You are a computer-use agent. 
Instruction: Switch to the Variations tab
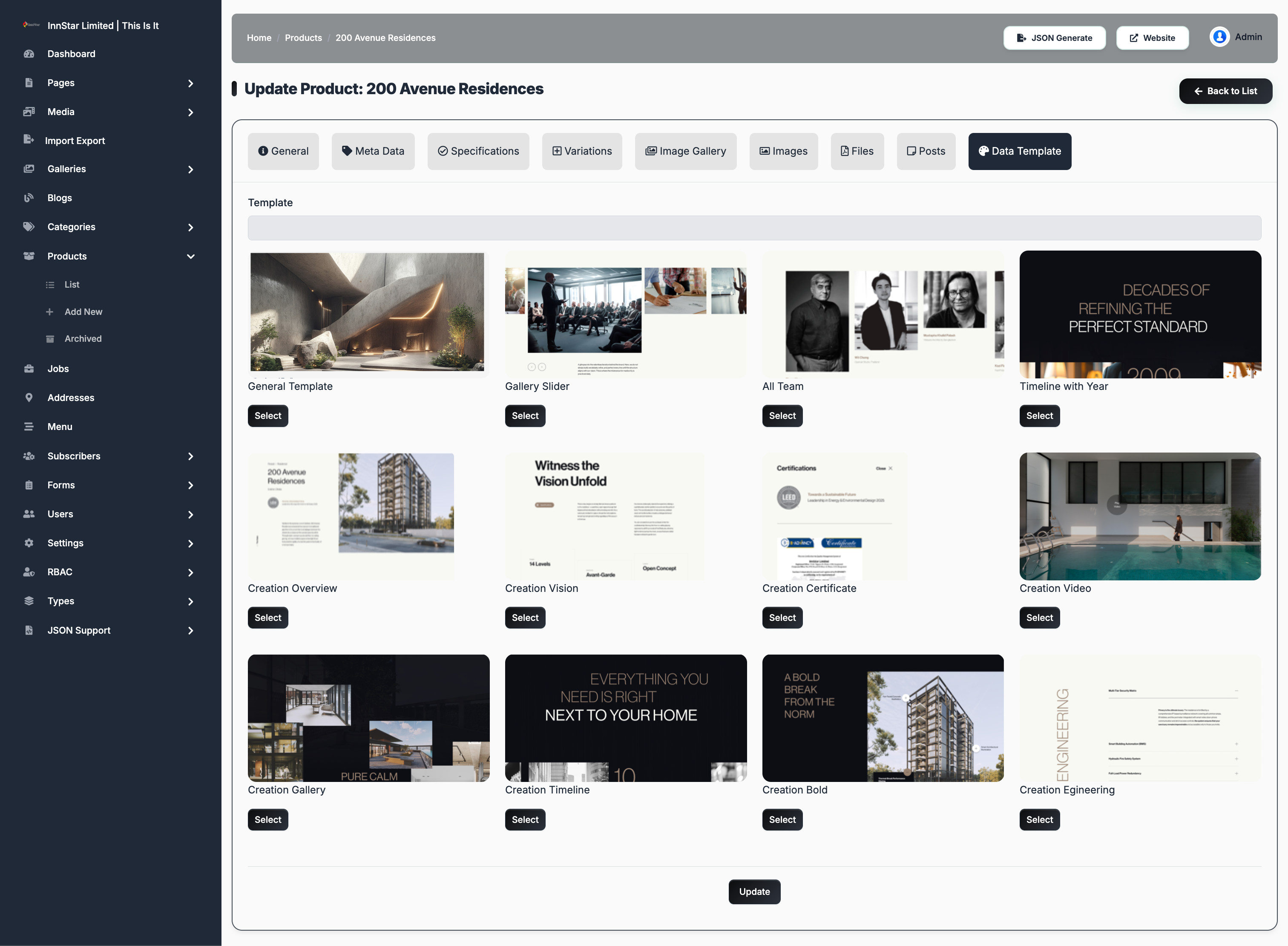coord(582,151)
